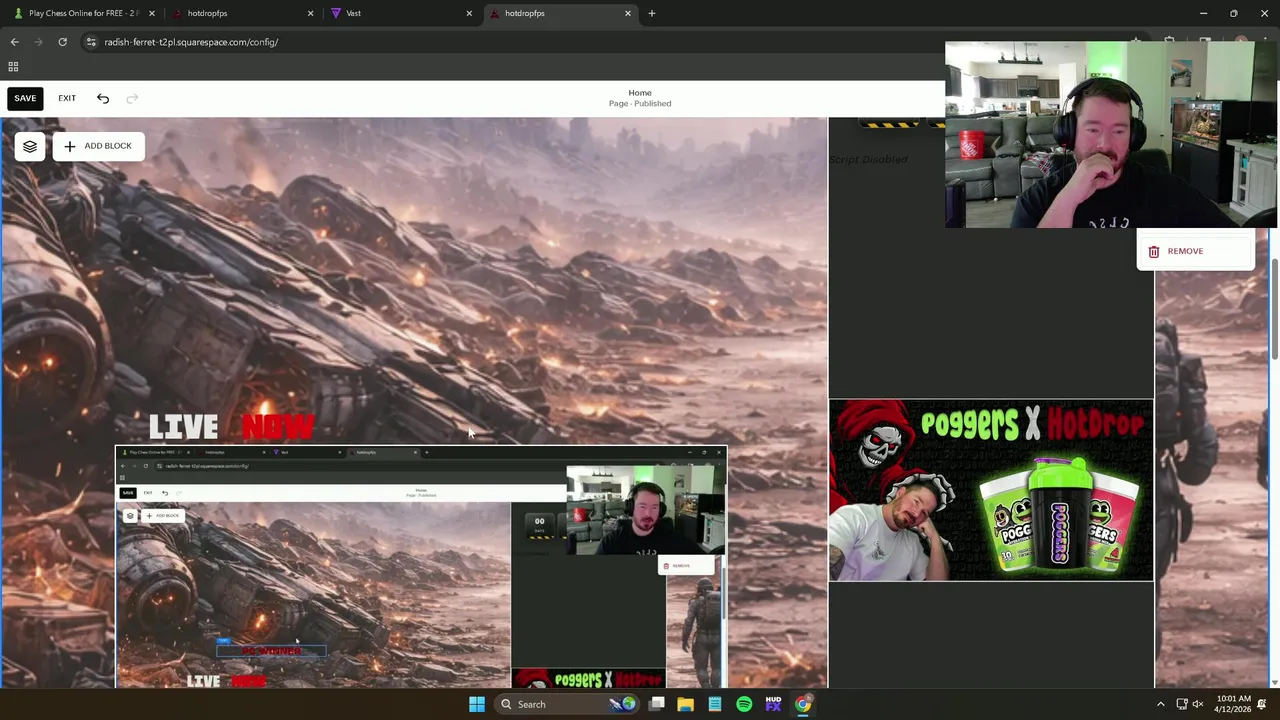The image size is (1280, 720).
Task: Select the embedded live stream video block
Action: pos(421,567)
